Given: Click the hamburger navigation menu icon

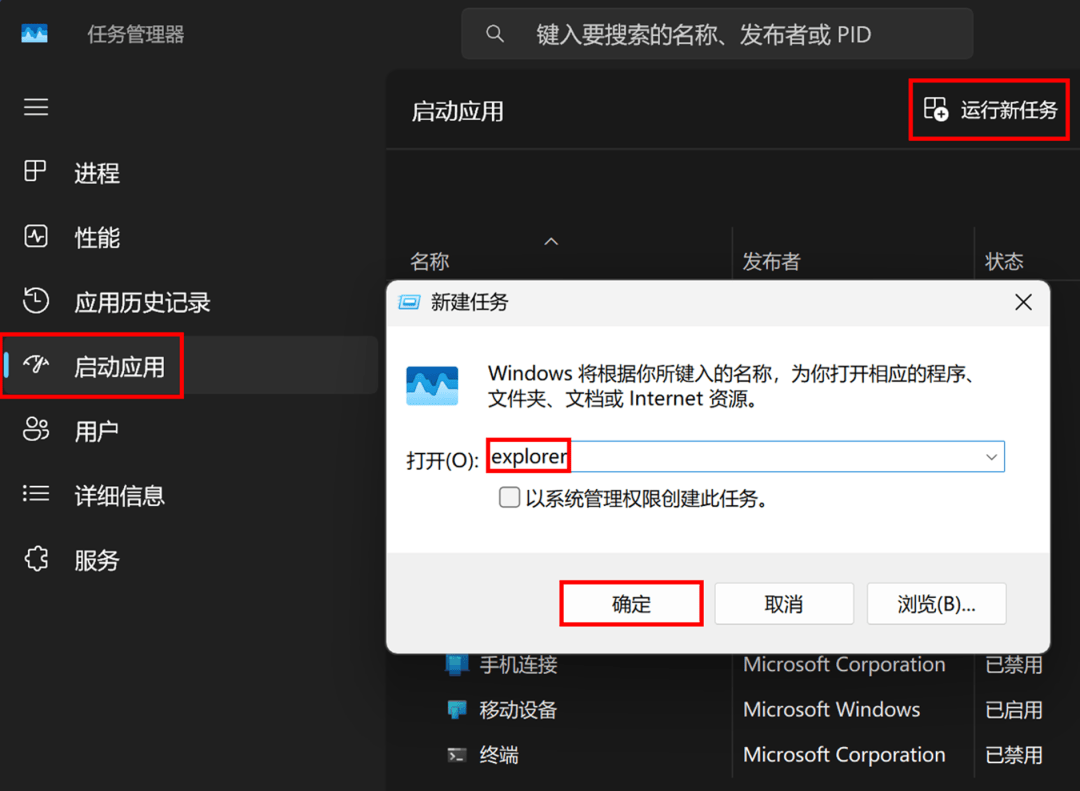Looking at the screenshot, I should tap(36, 107).
